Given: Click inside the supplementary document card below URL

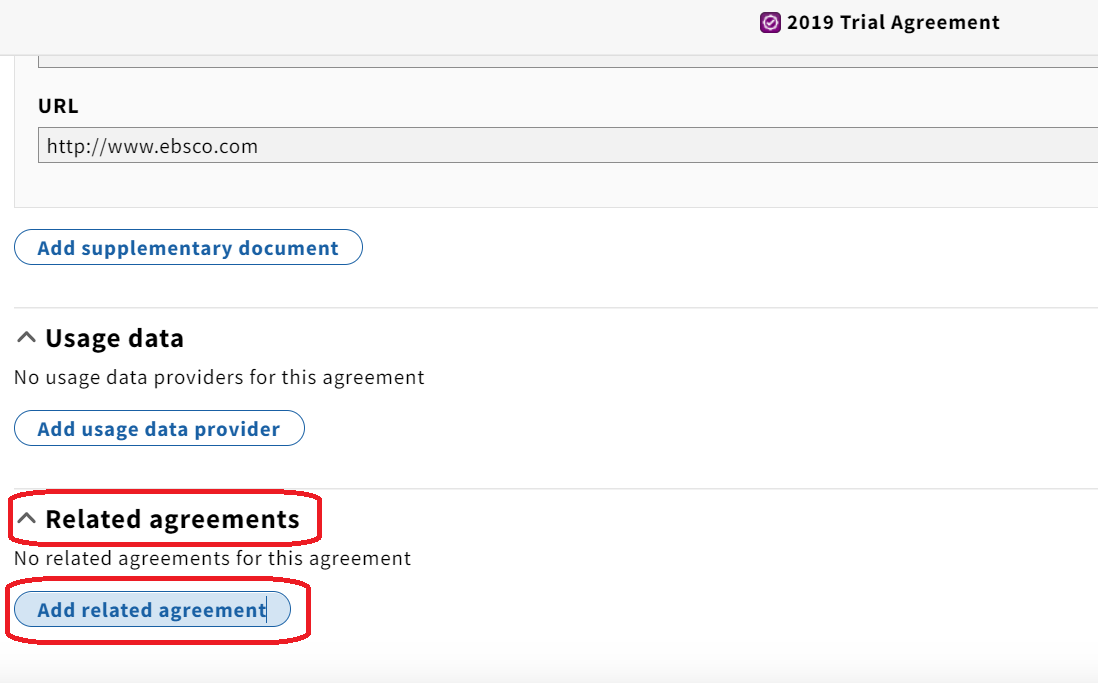Looking at the screenshot, I should [x=560, y=184].
